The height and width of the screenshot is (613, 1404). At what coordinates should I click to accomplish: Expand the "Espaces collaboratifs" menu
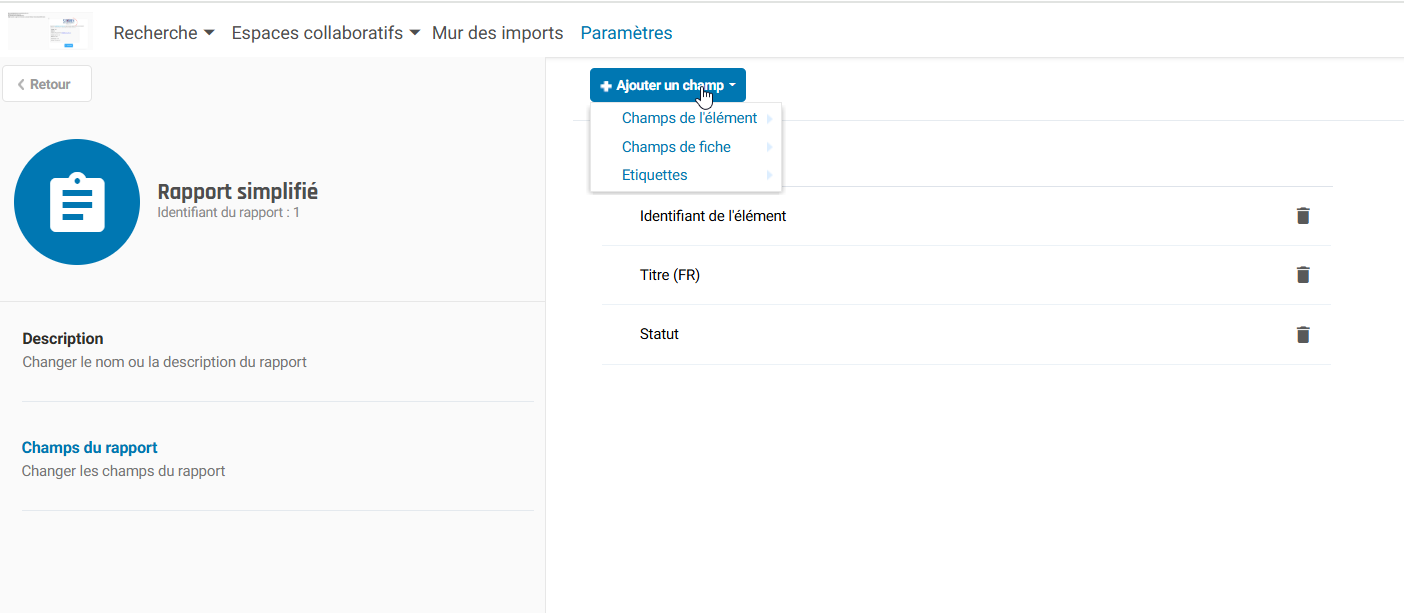click(x=323, y=32)
